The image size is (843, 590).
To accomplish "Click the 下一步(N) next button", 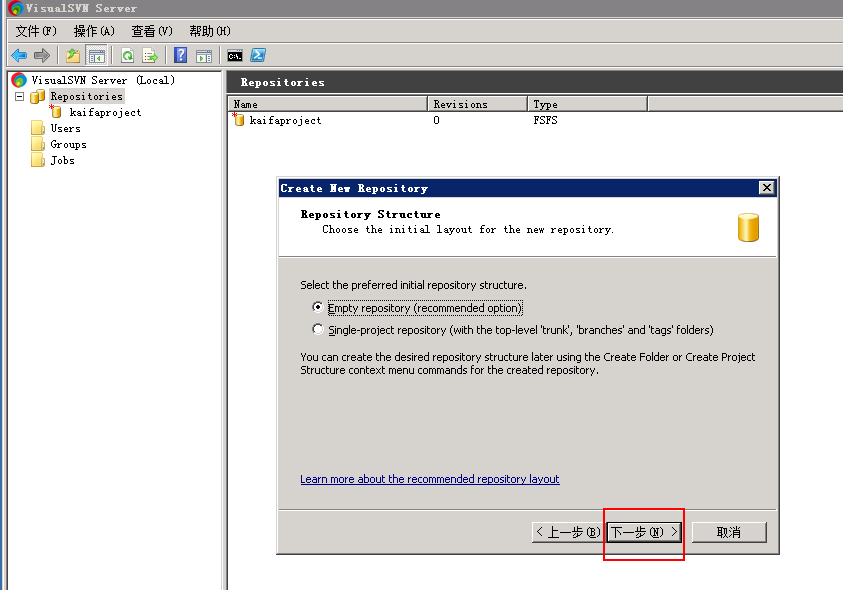I will (644, 532).
